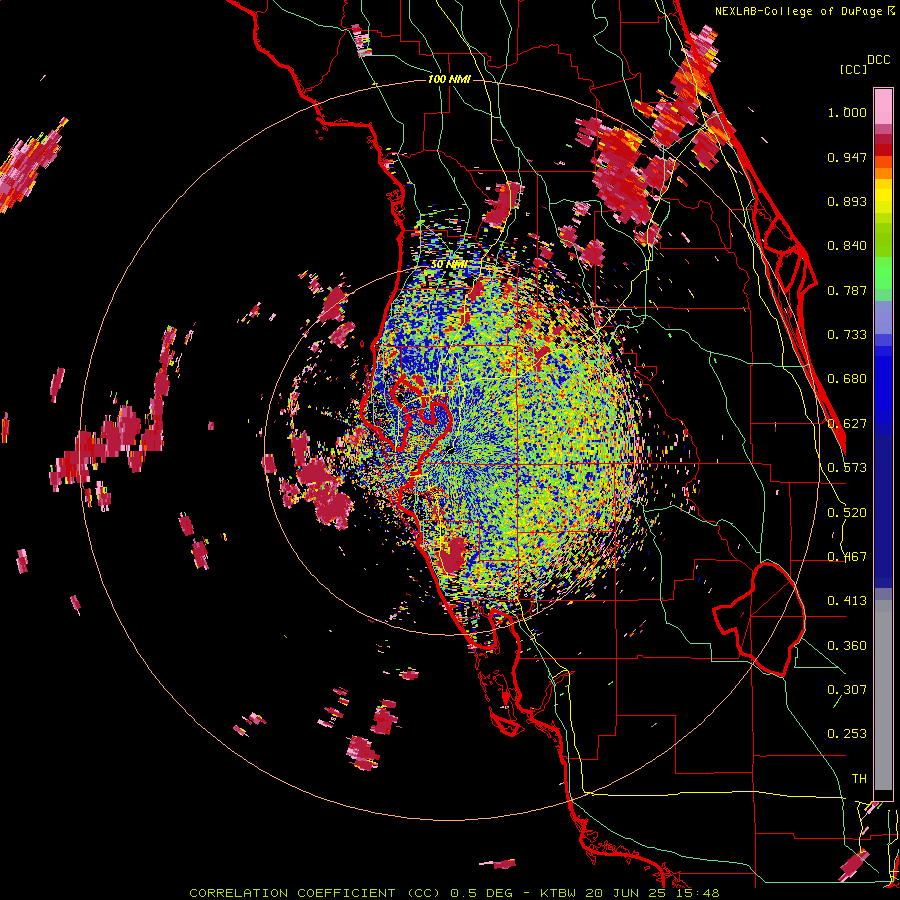Click the 100 NMI range ring label
900x900 pixels.
point(449,79)
